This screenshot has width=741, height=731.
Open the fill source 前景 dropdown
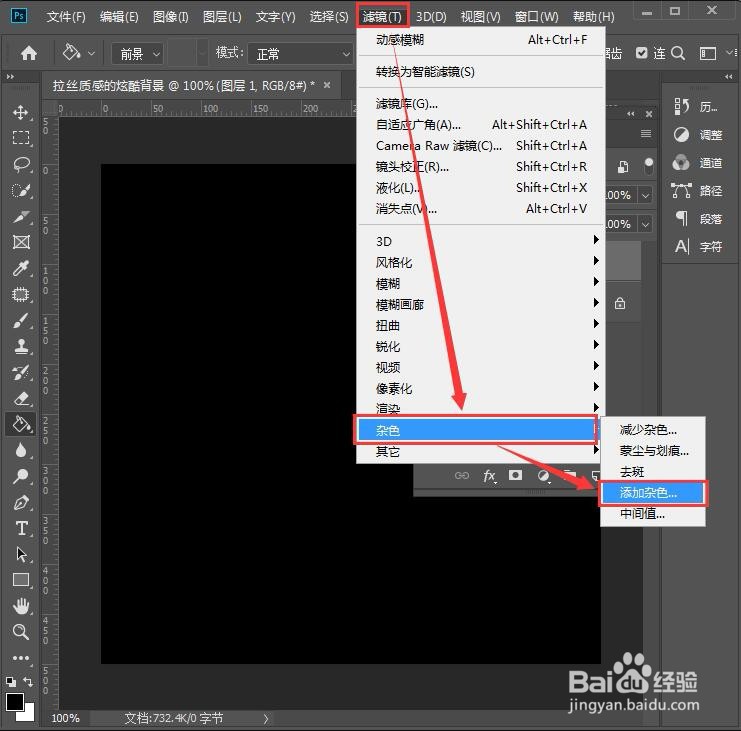click(x=138, y=54)
